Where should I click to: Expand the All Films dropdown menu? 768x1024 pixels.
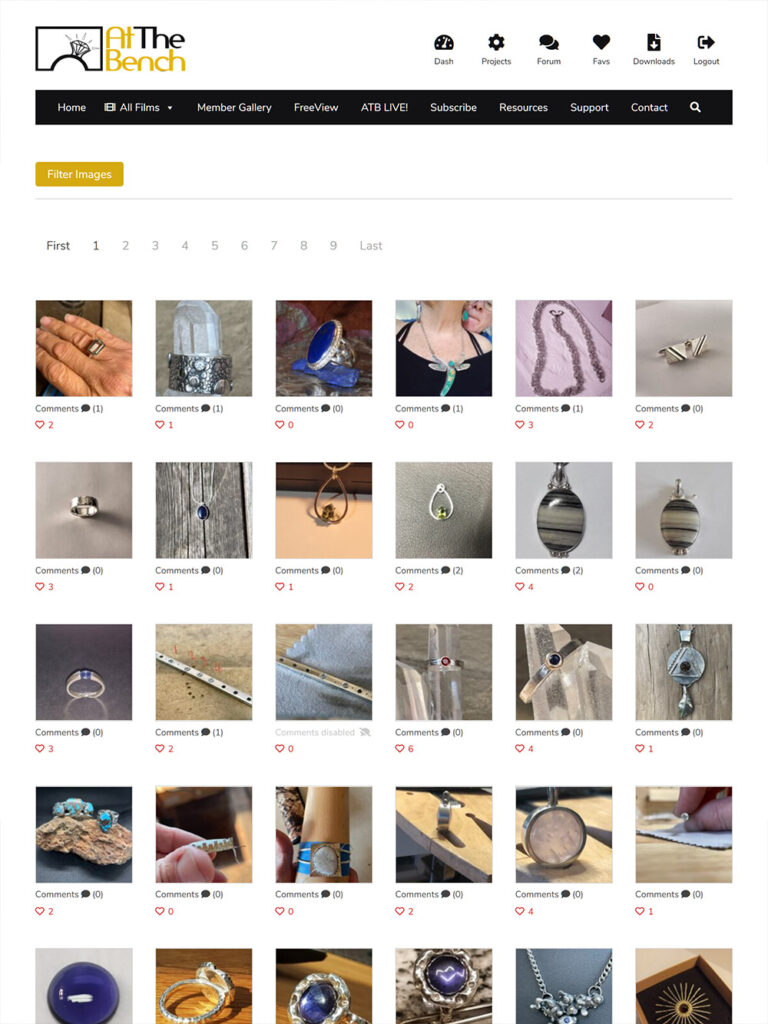138,107
